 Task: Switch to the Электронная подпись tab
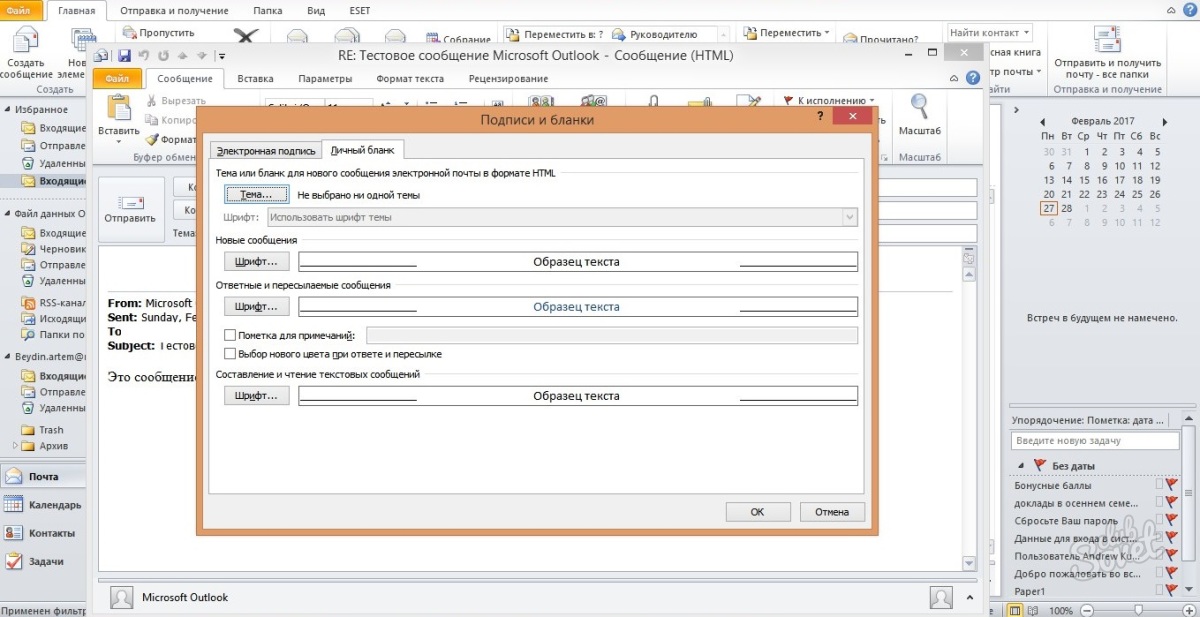pos(266,151)
